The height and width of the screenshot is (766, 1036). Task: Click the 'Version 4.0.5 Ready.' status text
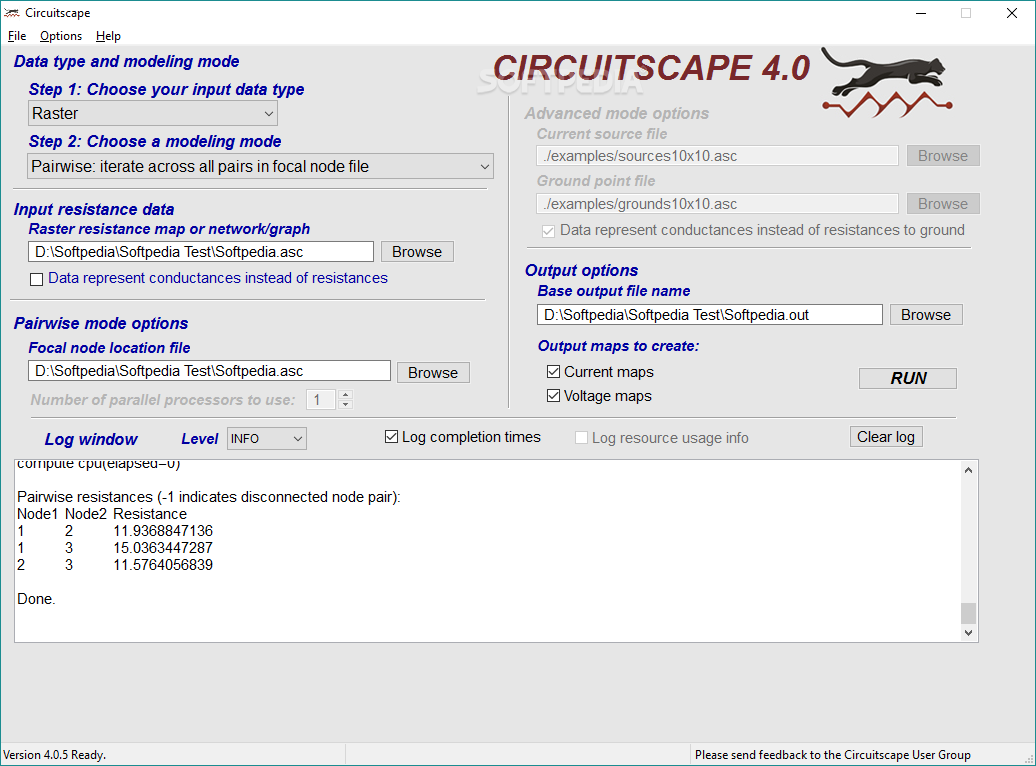click(x=55, y=755)
